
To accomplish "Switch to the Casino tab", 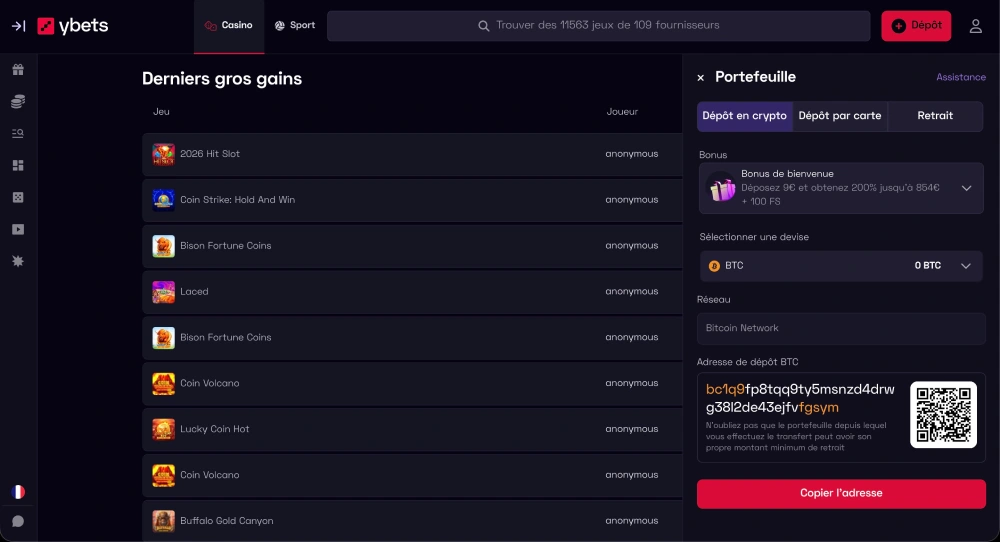I will click(229, 26).
